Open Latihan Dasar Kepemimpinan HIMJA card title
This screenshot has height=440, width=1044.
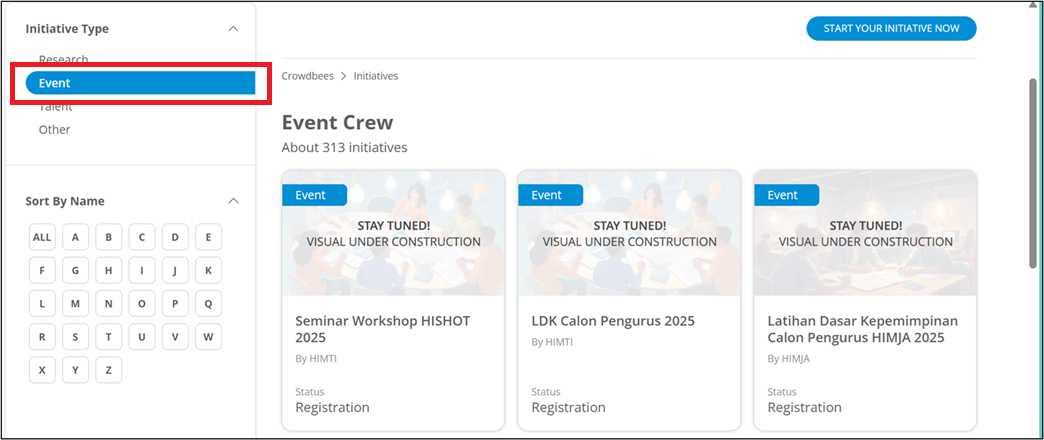coord(863,330)
